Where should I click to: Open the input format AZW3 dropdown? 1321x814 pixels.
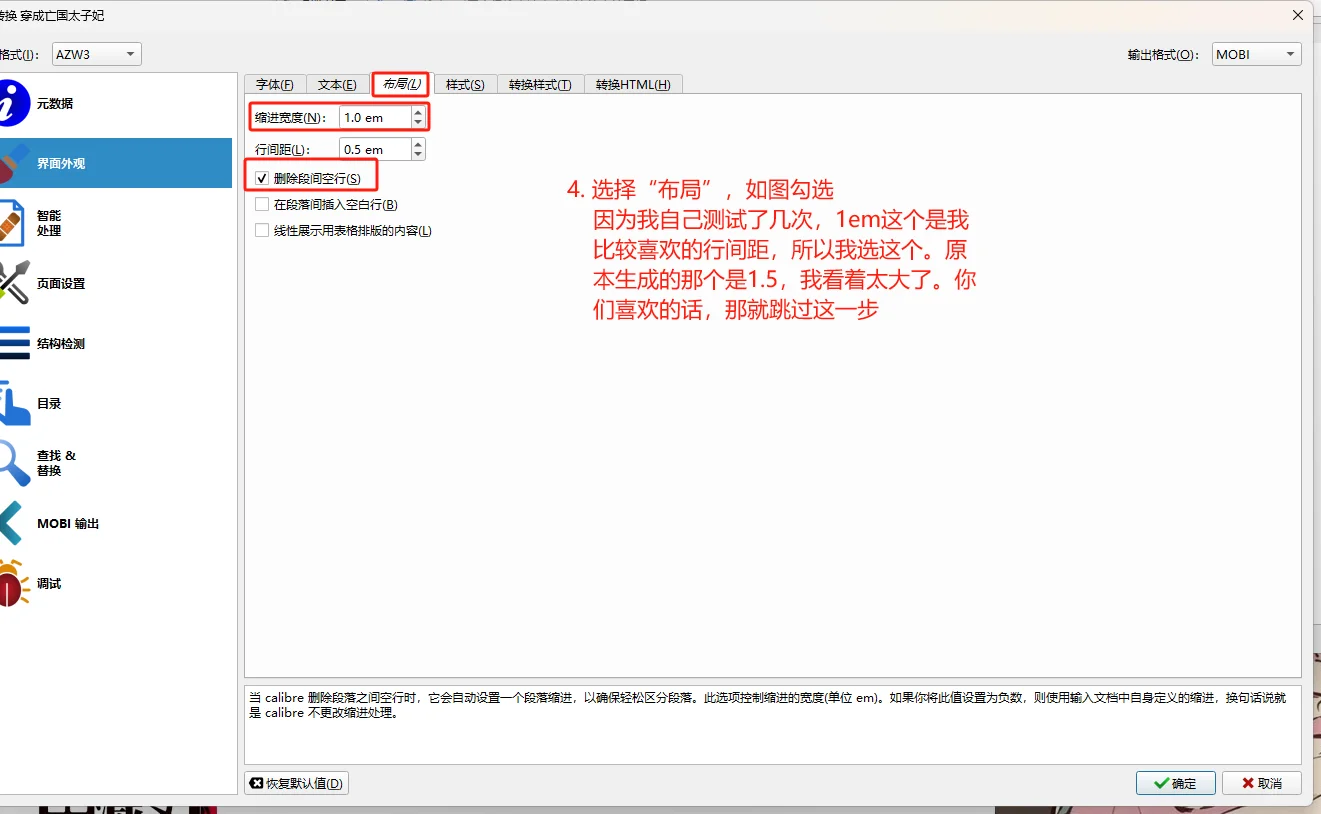[x=96, y=54]
